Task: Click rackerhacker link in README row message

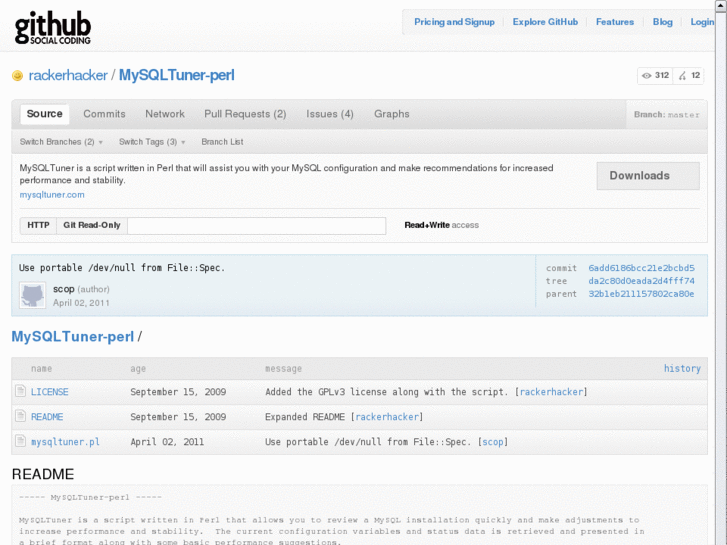Action: point(387,417)
